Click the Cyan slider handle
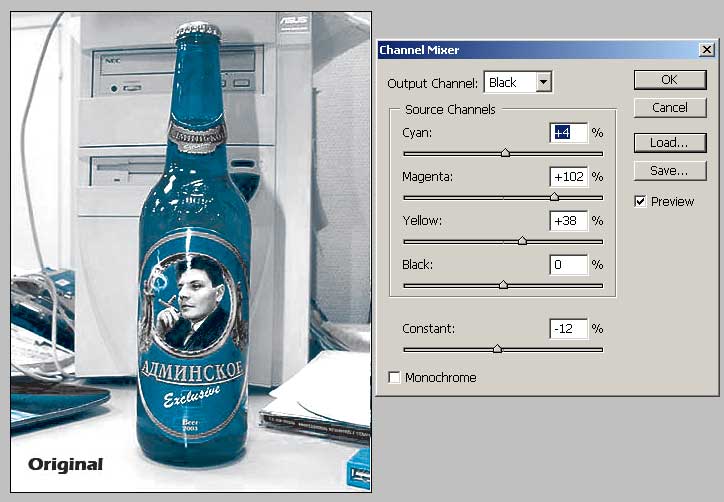 (x=506, y=153)
